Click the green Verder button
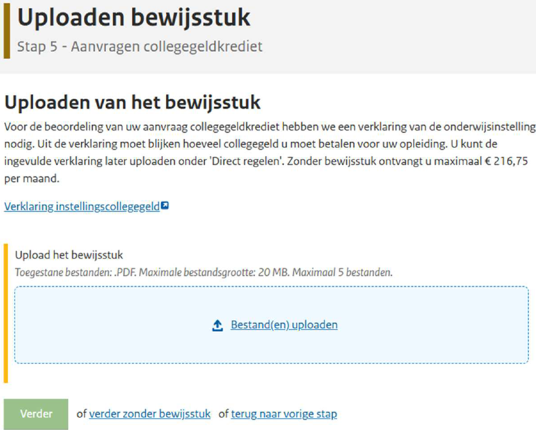 pos(36,414)
